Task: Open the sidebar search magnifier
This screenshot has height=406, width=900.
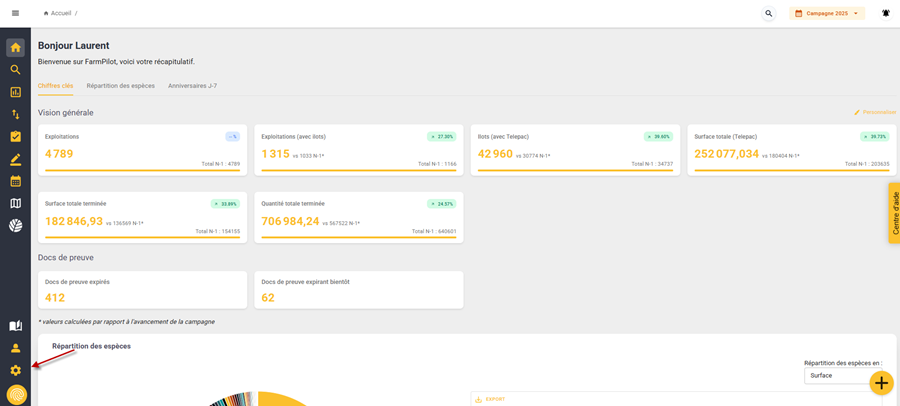Action: click(x=15, y=70)
